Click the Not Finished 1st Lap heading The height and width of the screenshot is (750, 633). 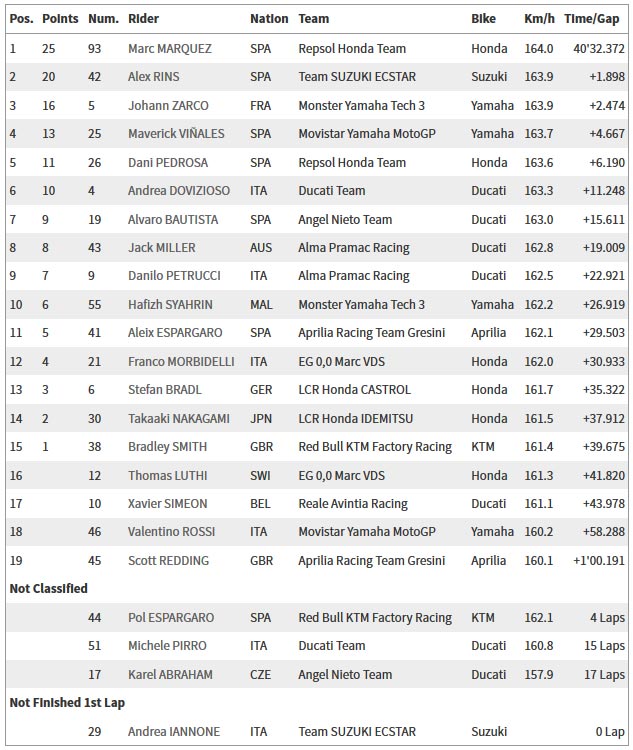tap(67, 703)
